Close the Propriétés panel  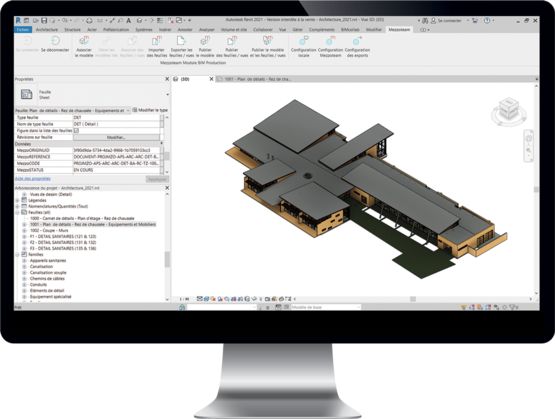point(167,79)
